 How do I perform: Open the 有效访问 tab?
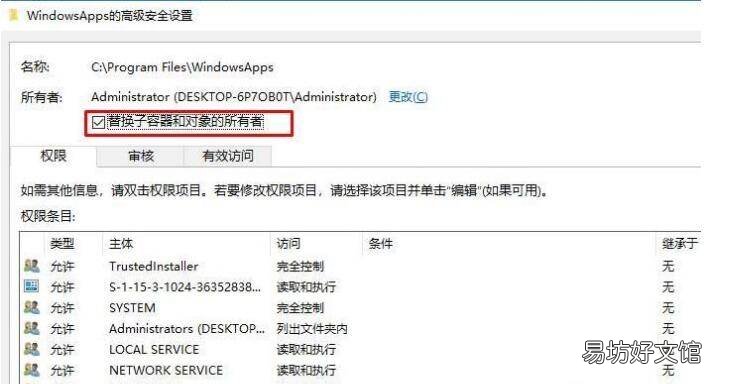click(x=228, y=156)
